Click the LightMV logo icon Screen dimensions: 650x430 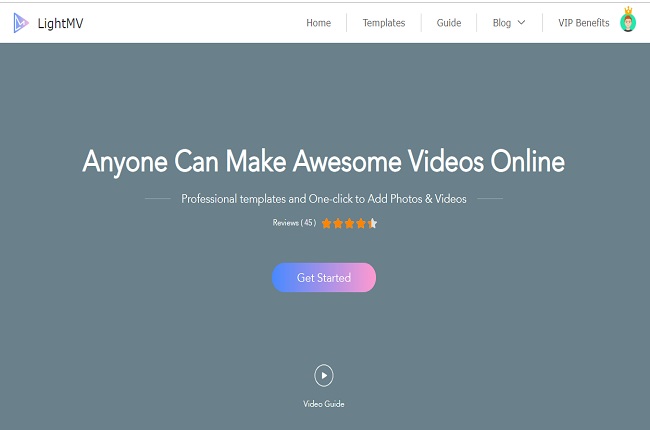click(x=21, y=23)
